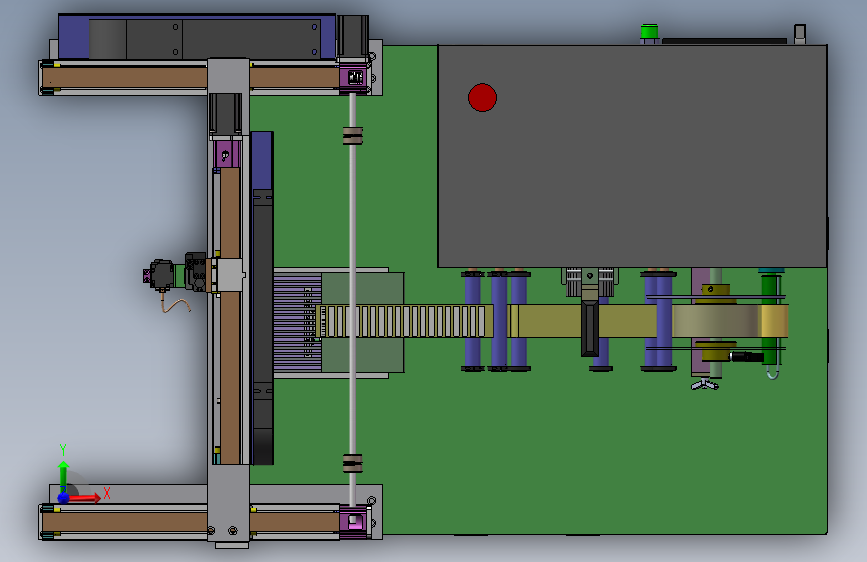Select the green push button atop the enclosure
This screenshot has width=867, height=562.
(x=649, y=32)
